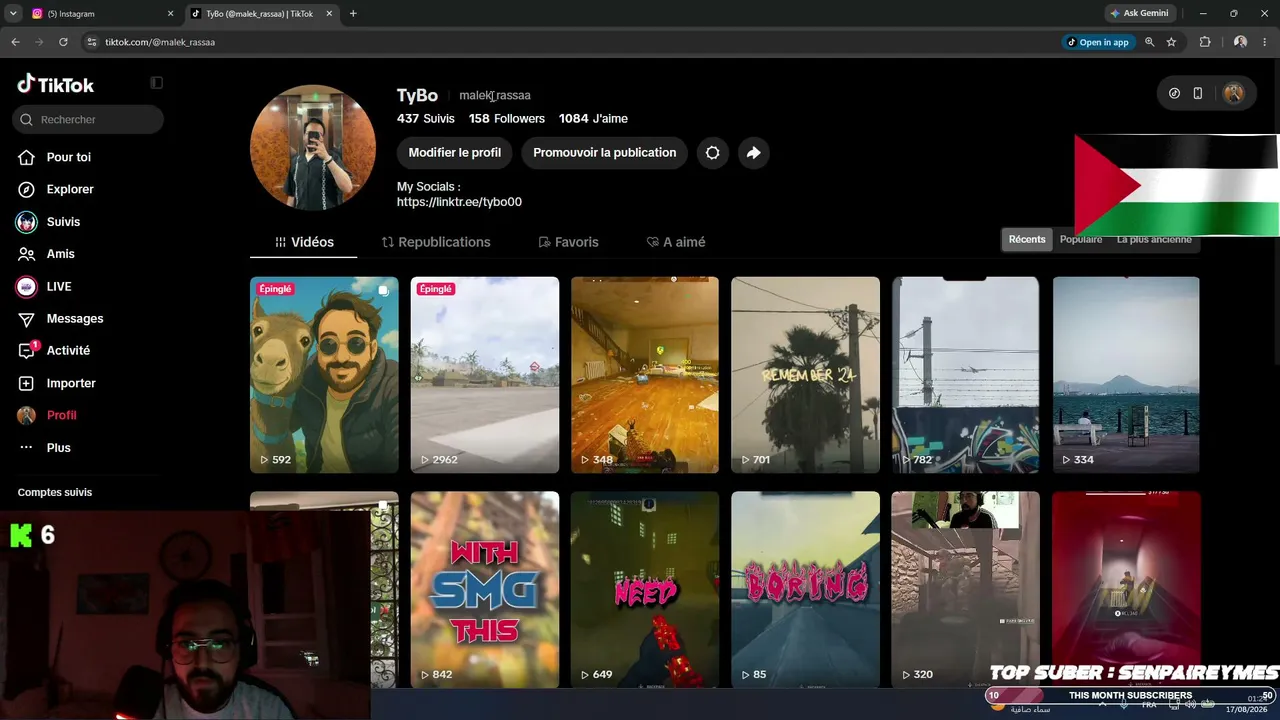
Task: Open the pinned video with 592 views
Action: tap(324, 375)
